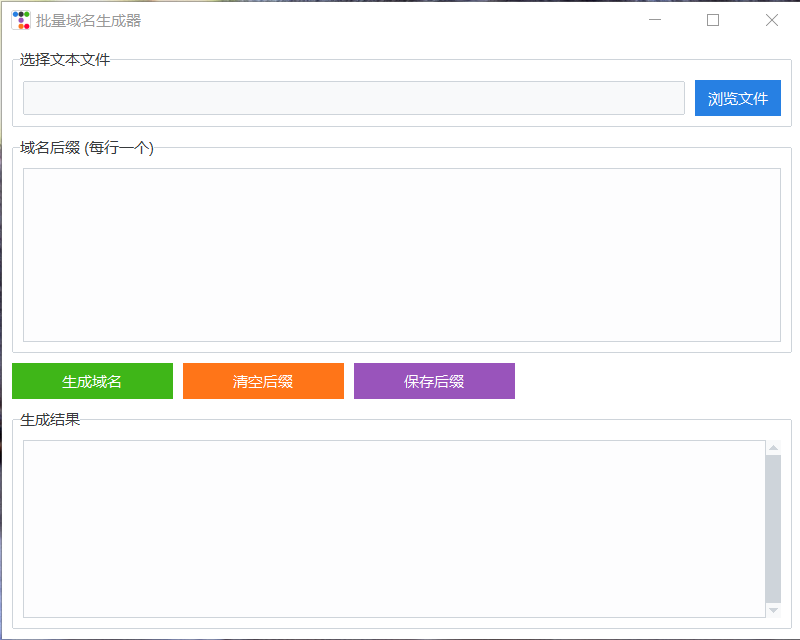This screenshot has height=640, width=800.
Task: Click the scrollbar up arrow in results area
Action: [x=775, y=446]
